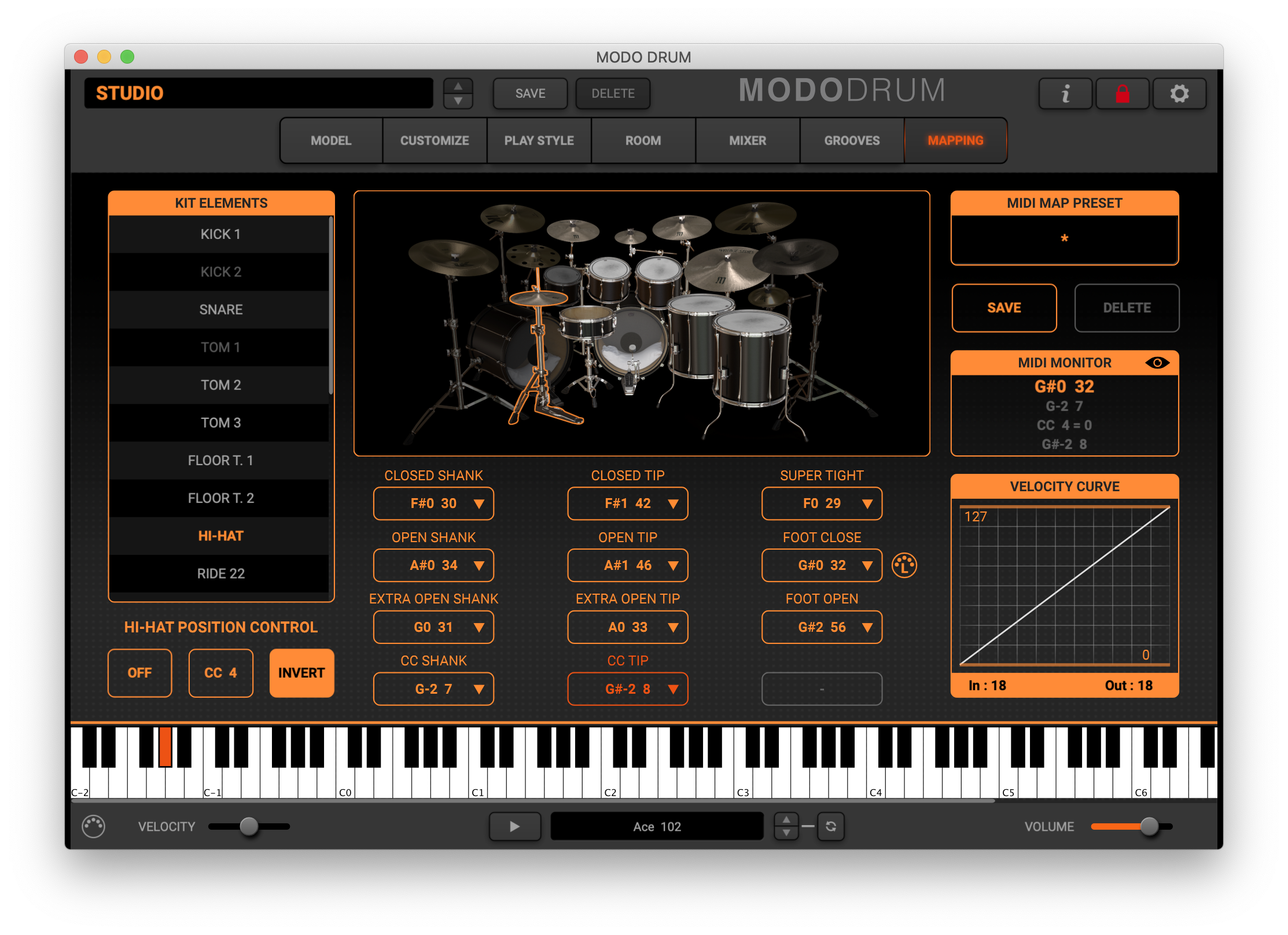Click MIDI learn icon beside Foot Close
The image size is (1288, 935).
[x=904, y=565]
